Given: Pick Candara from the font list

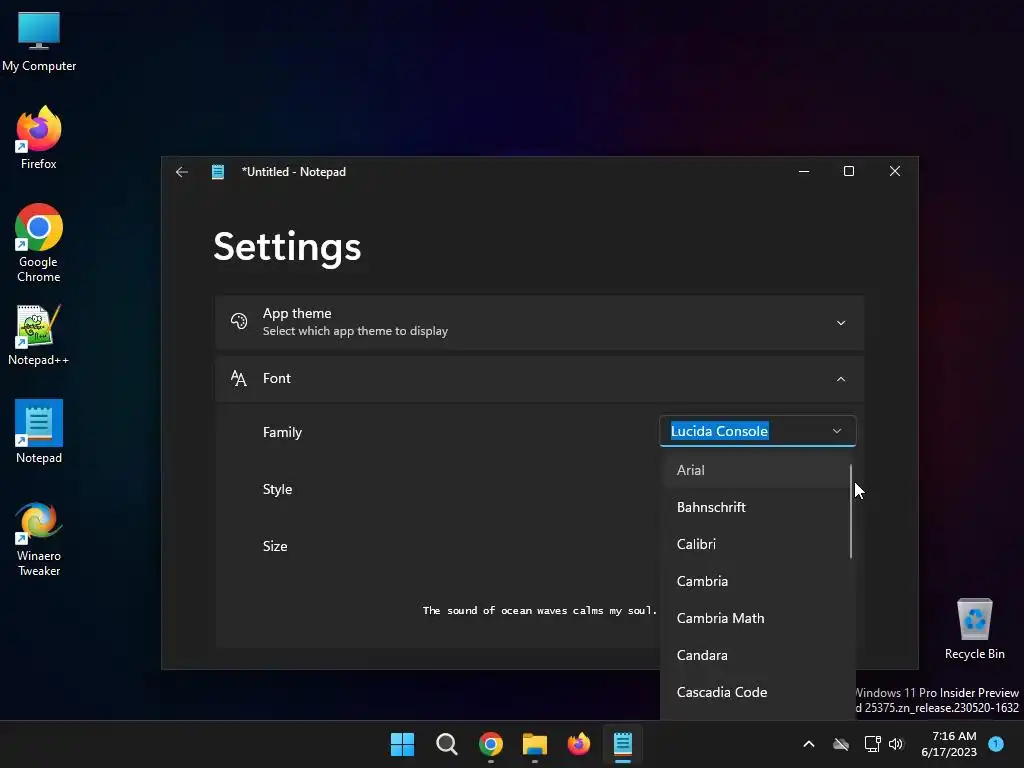Looking at the screenshot, I should pos(757,656).
